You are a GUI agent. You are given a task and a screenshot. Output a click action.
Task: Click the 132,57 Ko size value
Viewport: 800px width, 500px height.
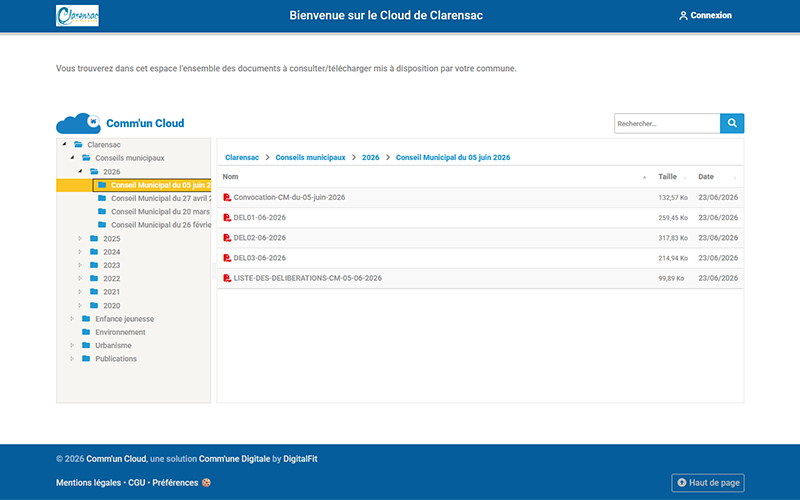tap(672, 197)
